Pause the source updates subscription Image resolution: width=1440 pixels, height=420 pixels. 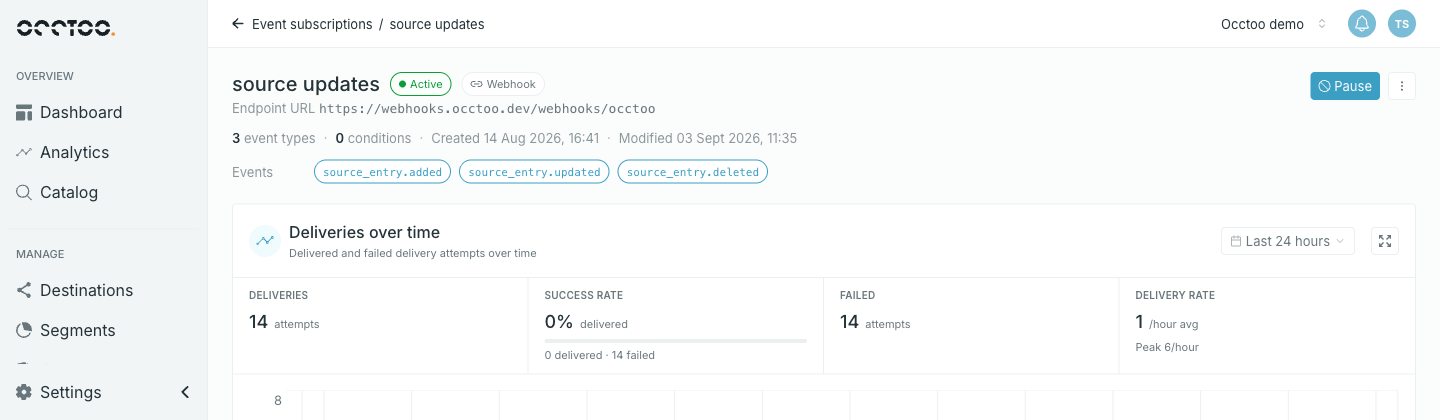1345,86
